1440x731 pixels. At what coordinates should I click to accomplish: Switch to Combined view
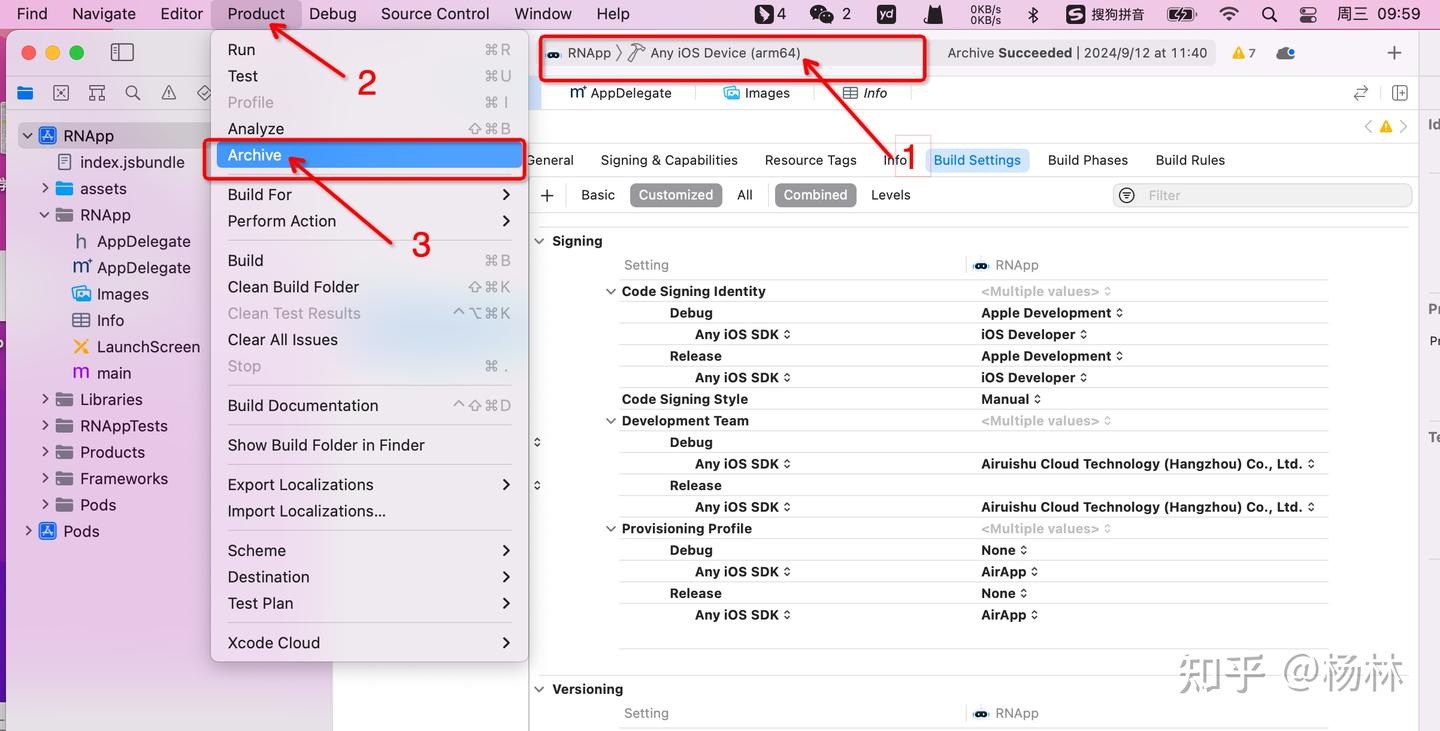click(x=815, y=195)
